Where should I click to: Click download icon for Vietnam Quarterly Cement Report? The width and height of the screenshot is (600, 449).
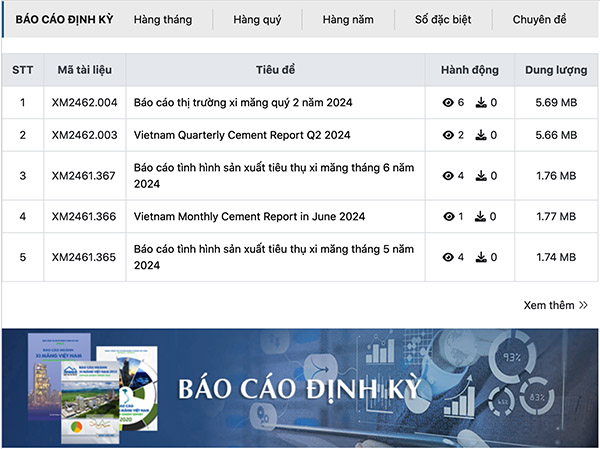[x=481, y=135]
